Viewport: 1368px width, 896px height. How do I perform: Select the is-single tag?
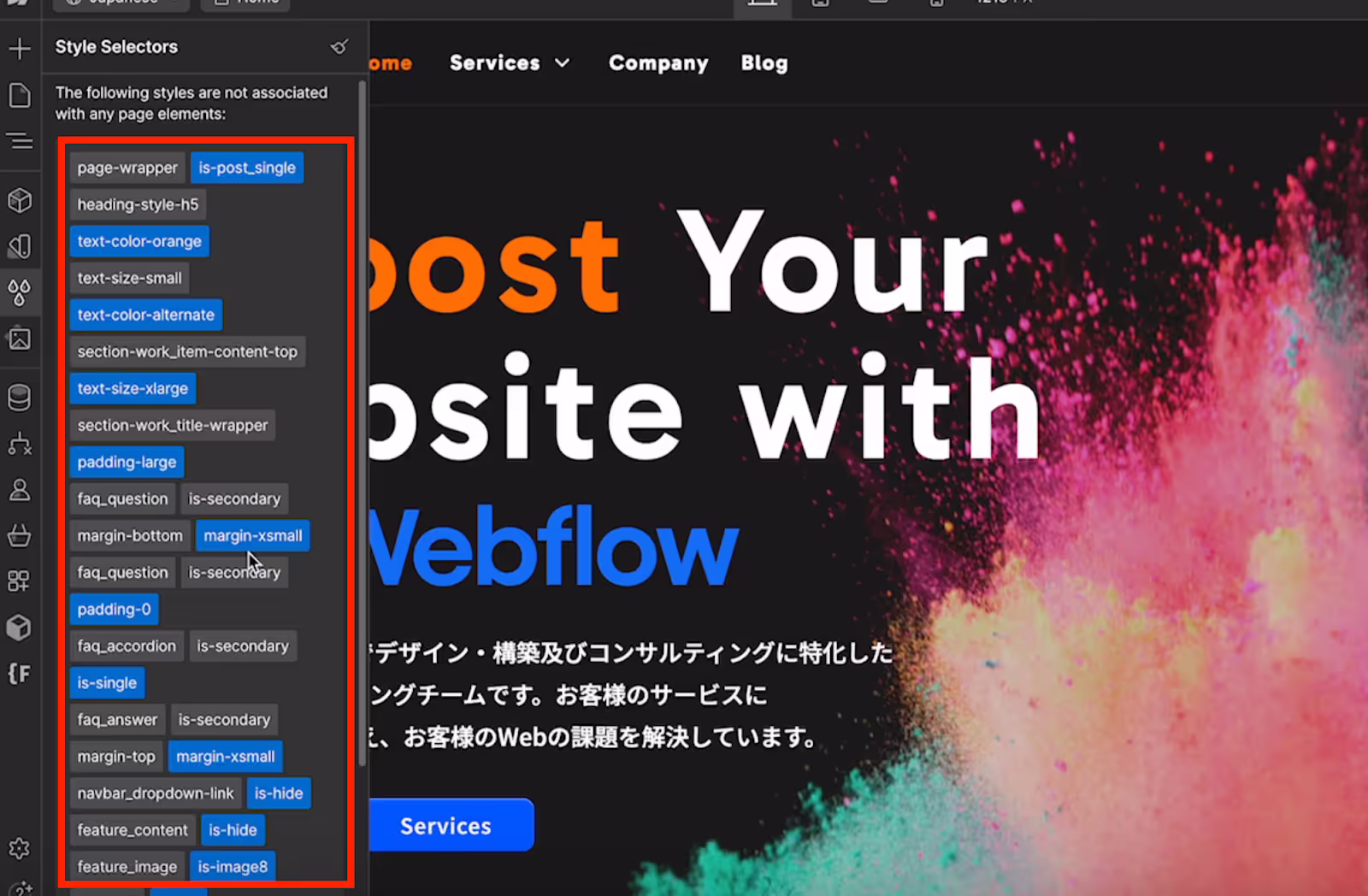pos(107,683)
